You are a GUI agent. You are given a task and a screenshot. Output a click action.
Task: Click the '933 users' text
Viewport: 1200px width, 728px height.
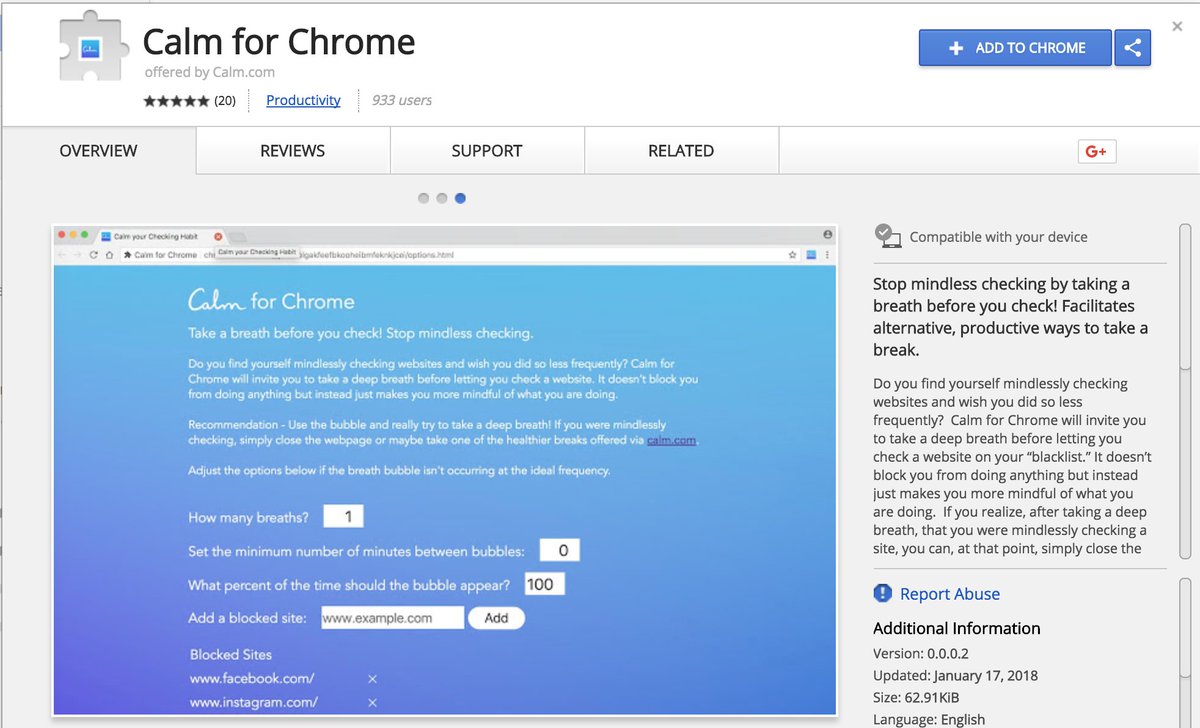(402, 100)
